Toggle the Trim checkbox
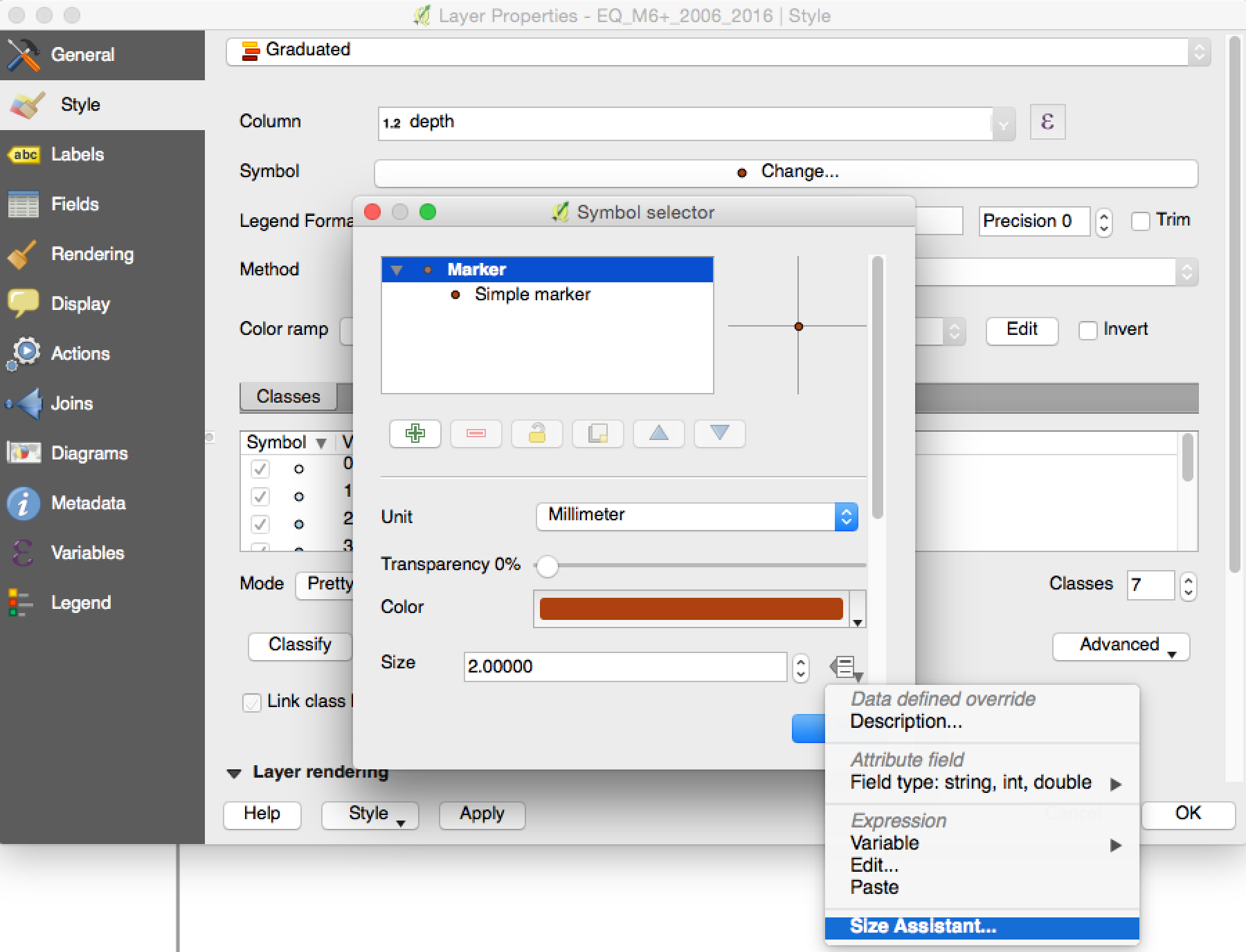1246x952 pixels. 1140,221
